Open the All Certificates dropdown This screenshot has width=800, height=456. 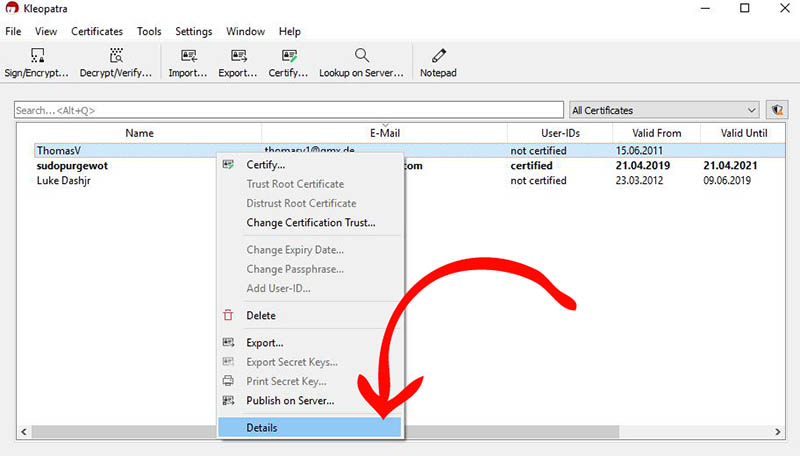[x=664, y=110]
